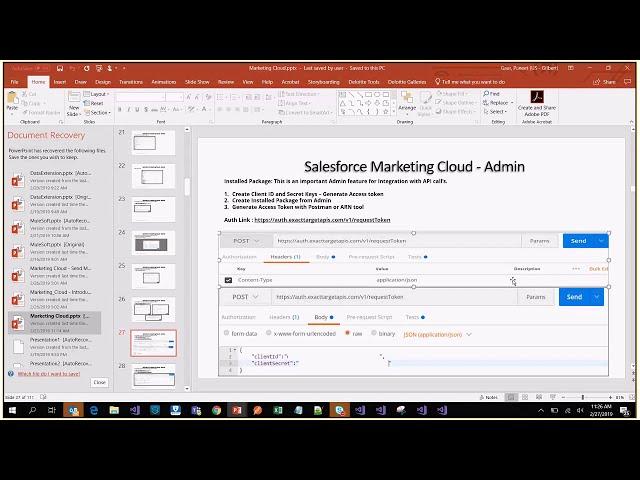Select 'x-www-form-urlencoded' radio option in slide image

268,333
